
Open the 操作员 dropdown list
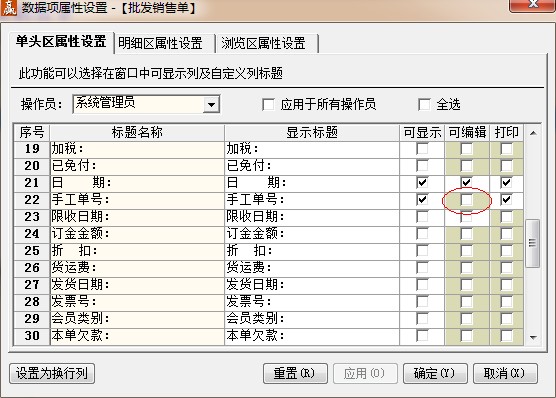click(211, 104)
